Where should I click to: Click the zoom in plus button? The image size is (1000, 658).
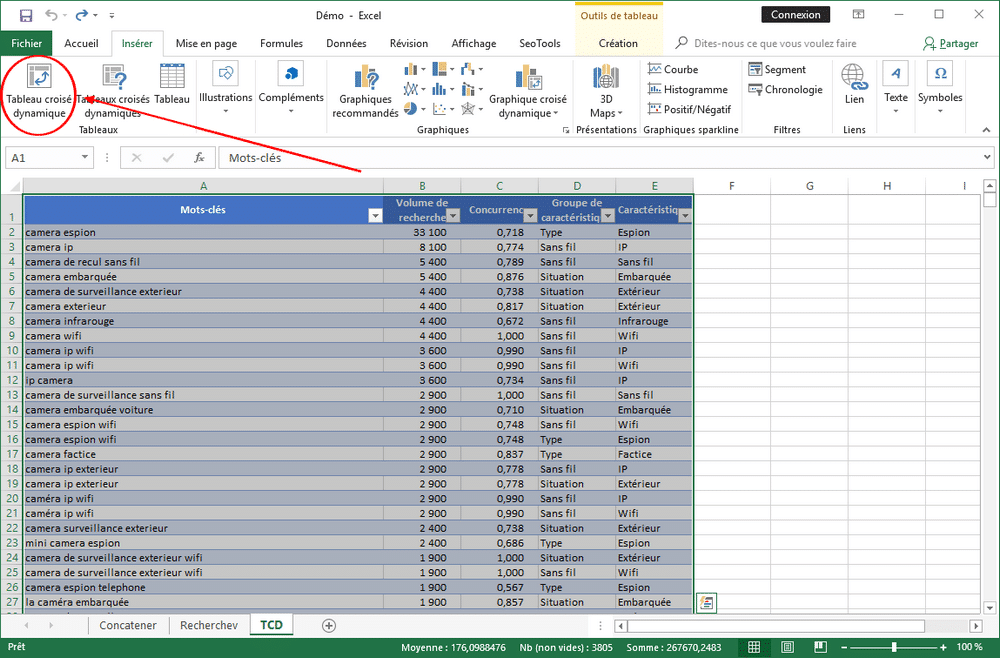click(x=943, y=647)
